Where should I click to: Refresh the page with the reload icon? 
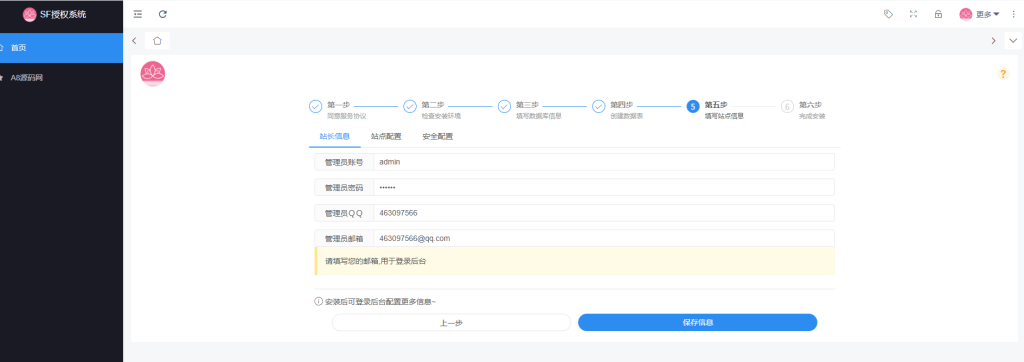(163, 14)
